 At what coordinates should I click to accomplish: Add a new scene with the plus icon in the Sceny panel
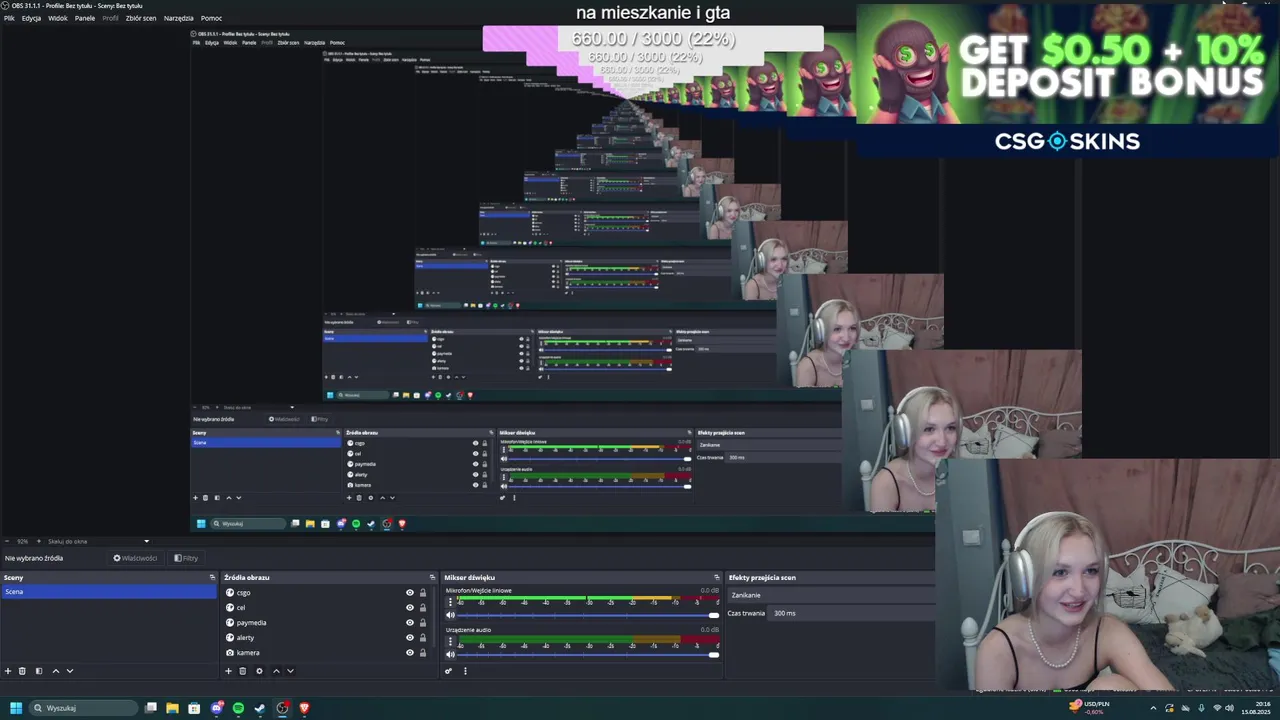click(8, 671)
